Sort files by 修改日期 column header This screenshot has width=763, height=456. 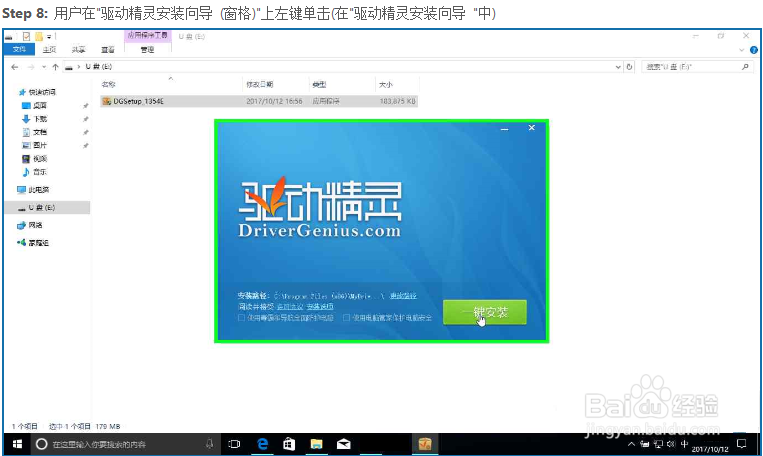tap(259, 84)
